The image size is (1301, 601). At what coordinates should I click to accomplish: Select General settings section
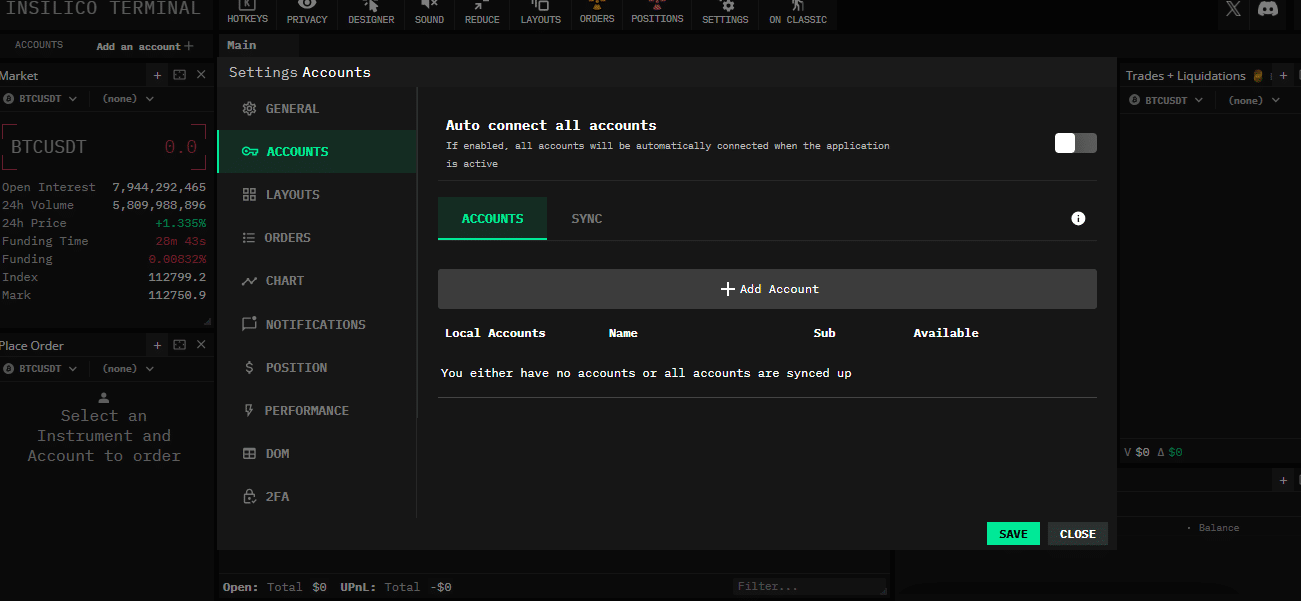[317, 109]
